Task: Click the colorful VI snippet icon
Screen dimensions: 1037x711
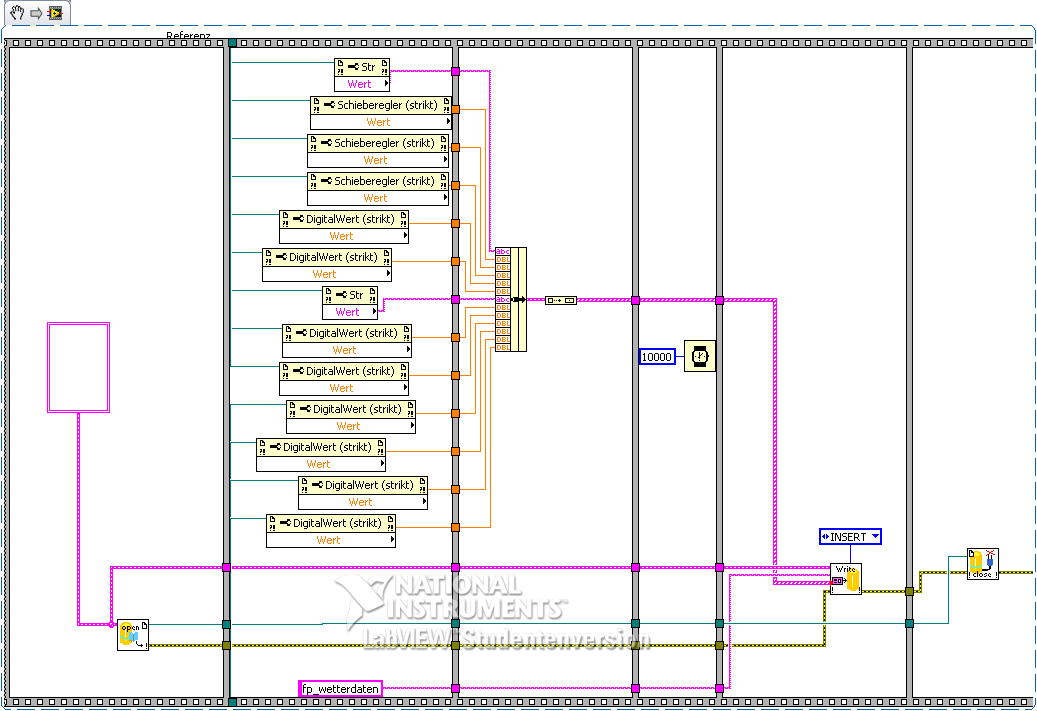Action: [x=56, y=13]
